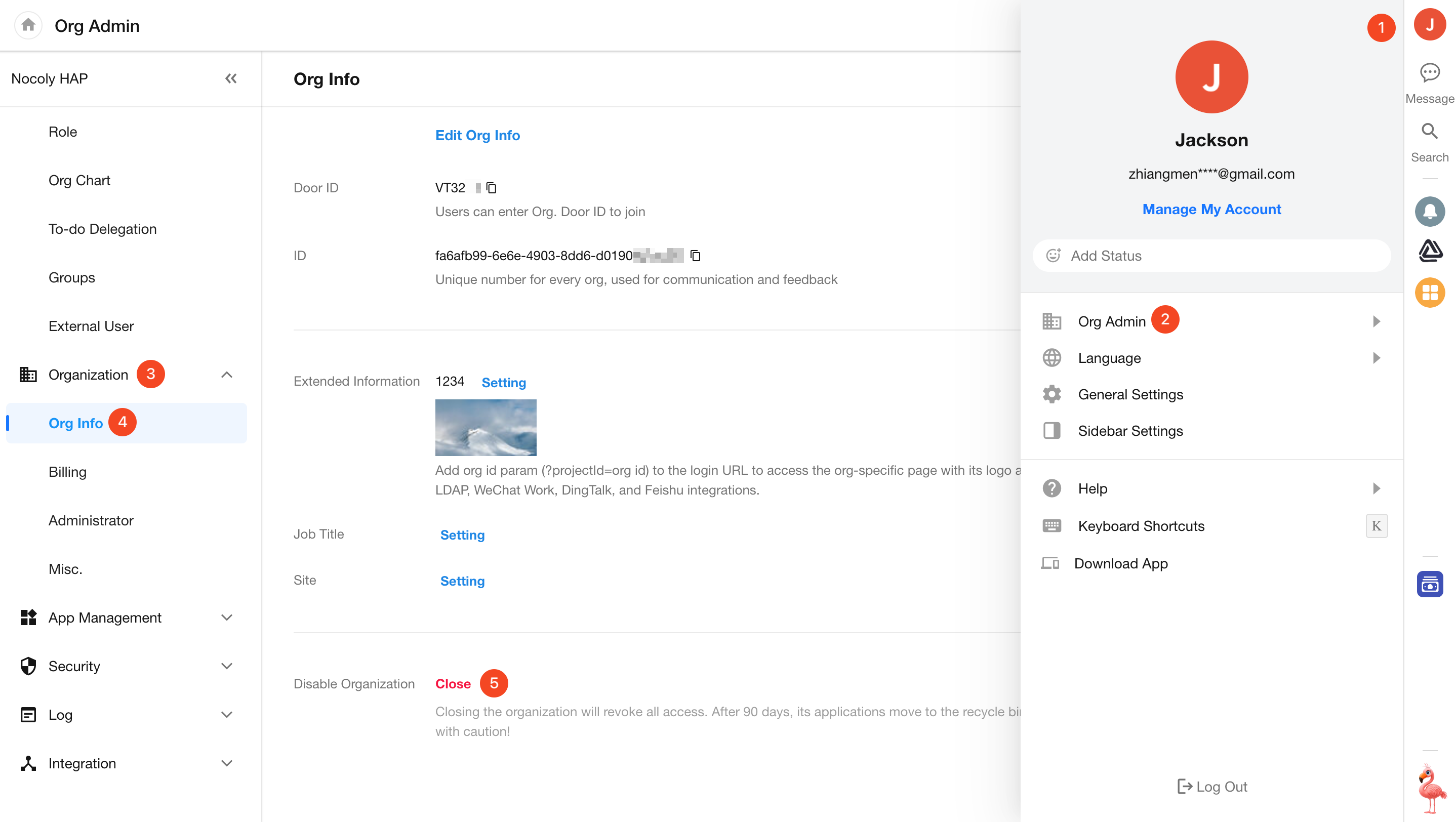Click the flamingo mascot icon

(1431, 788)
